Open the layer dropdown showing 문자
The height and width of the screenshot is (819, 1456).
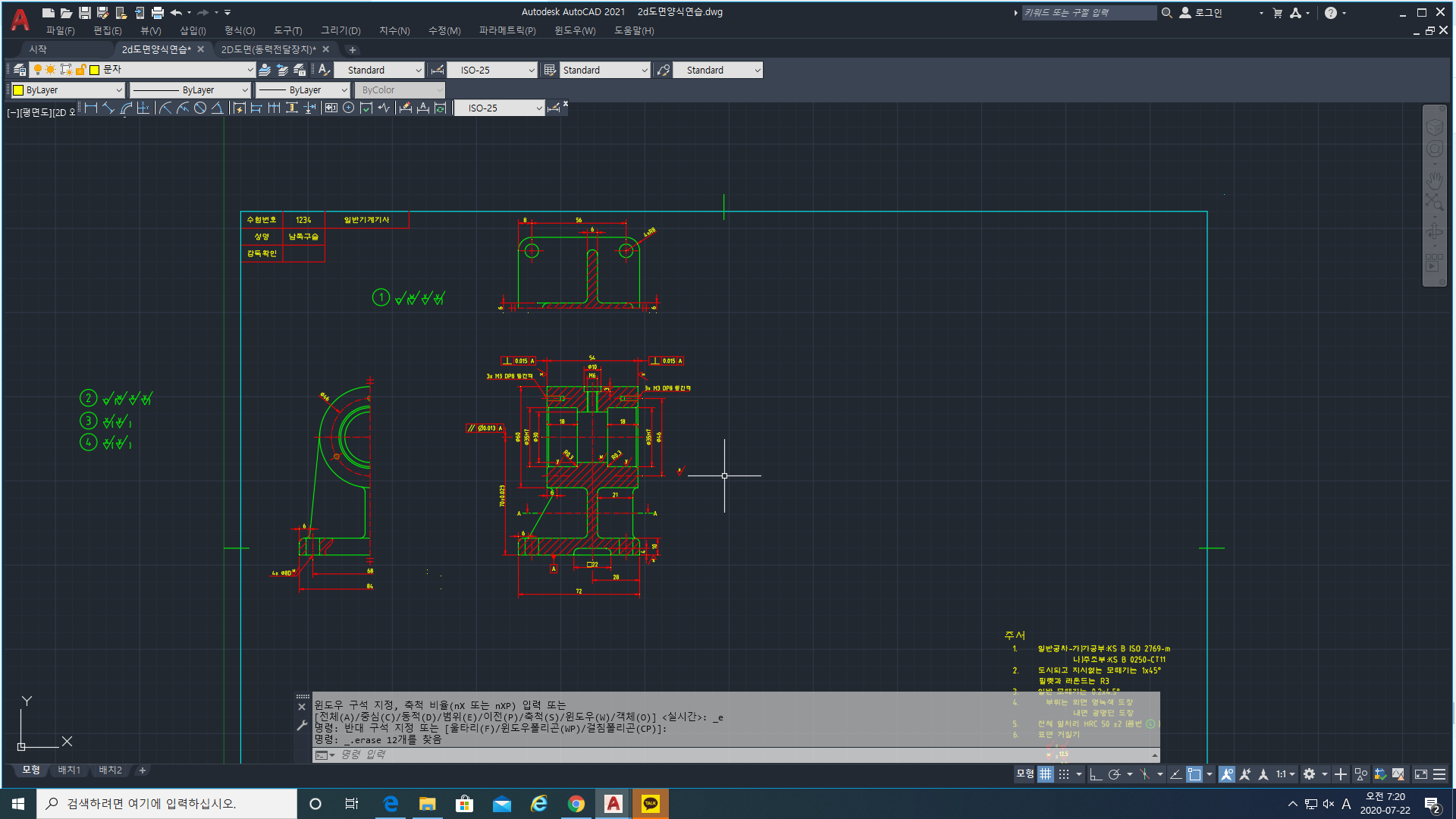point(142,70)
